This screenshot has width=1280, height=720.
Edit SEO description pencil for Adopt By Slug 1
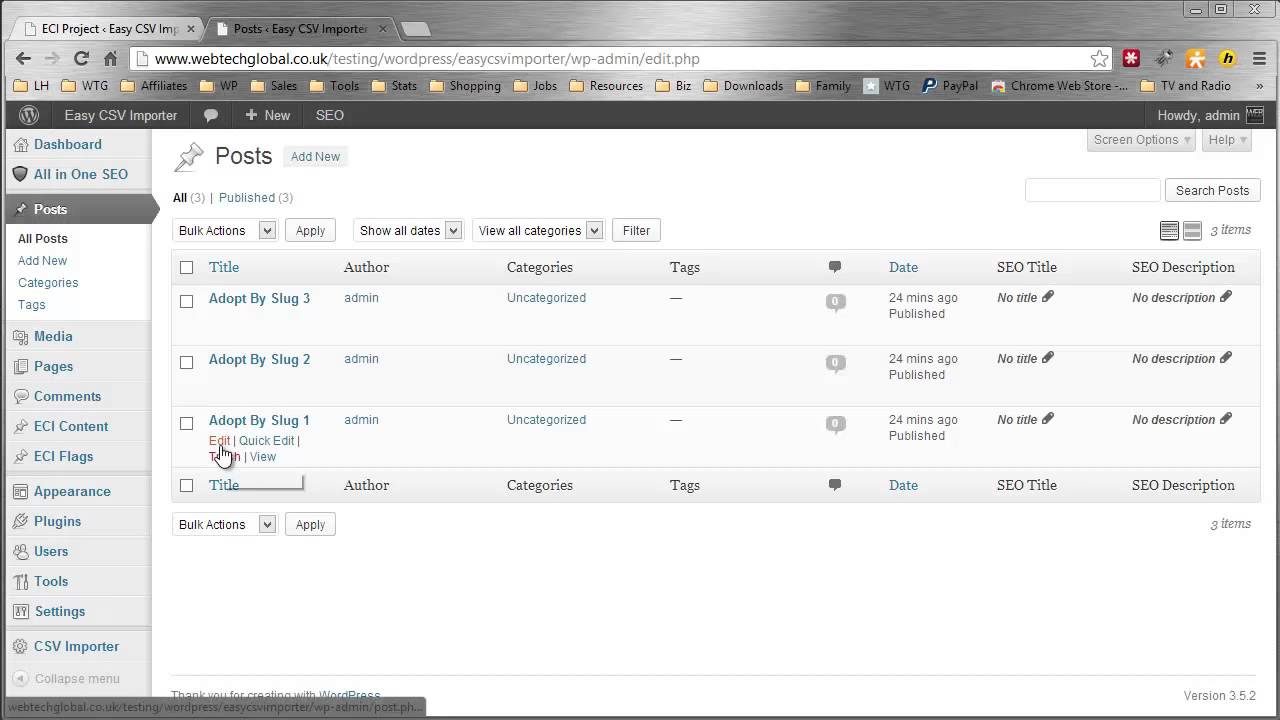(x=1226, y=419)
